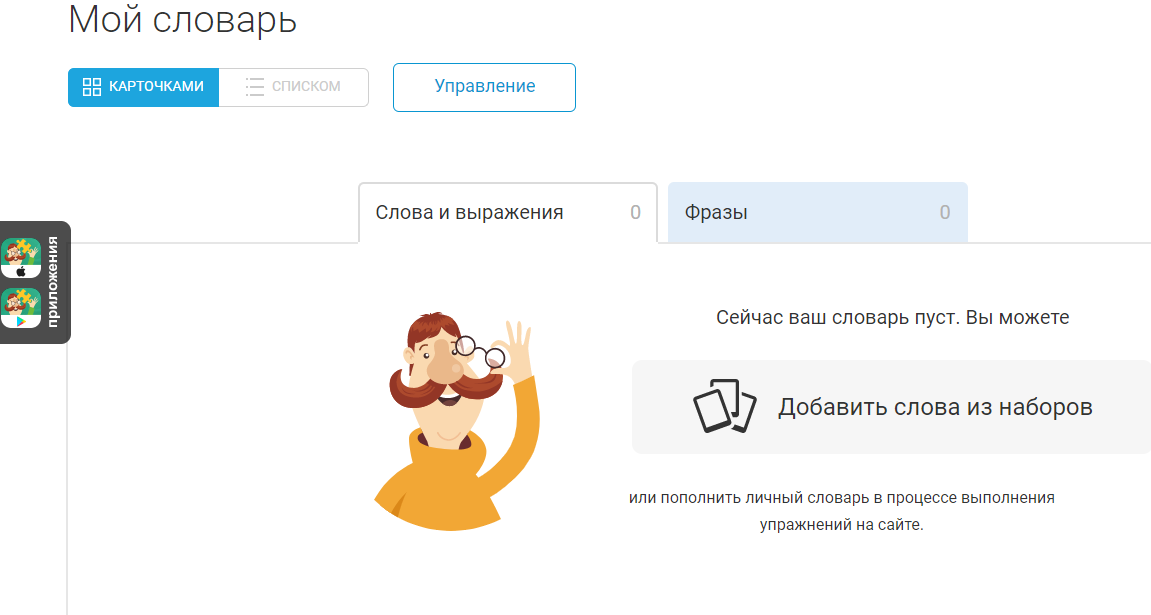Select the Слова и выражения tab
The height and width of the screenshot is (615, 1151).
tap(508, 213)
